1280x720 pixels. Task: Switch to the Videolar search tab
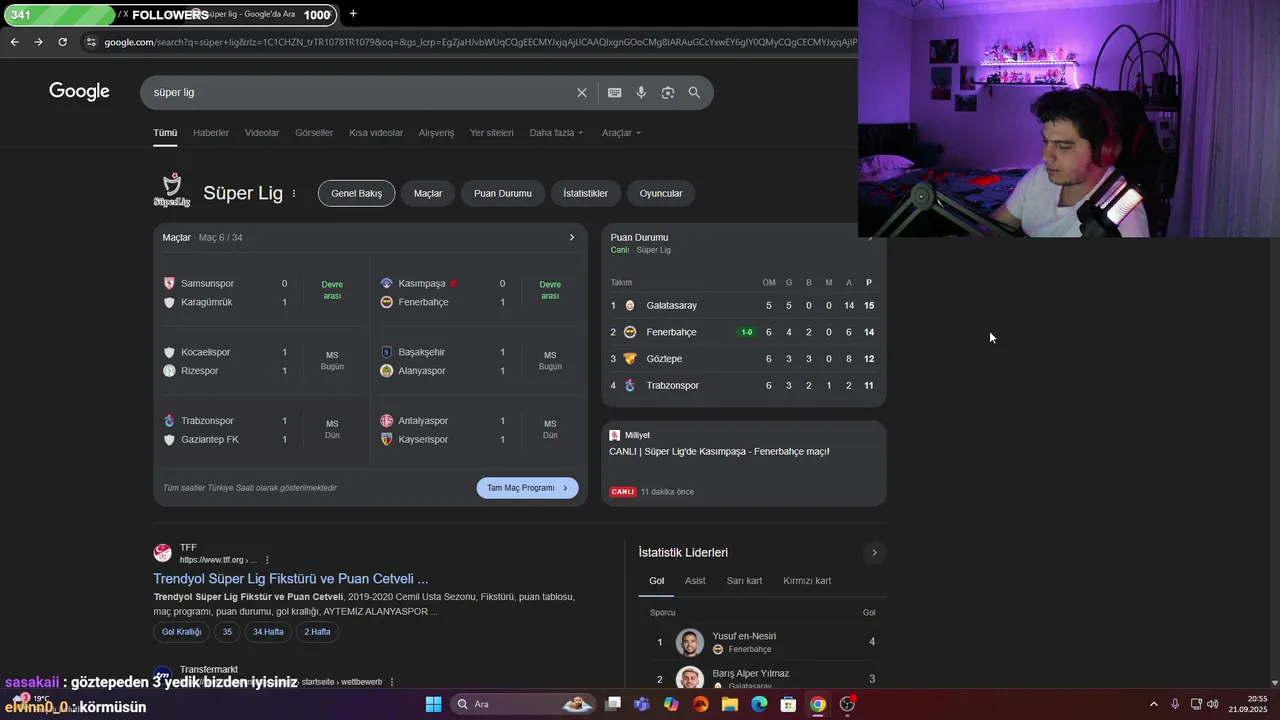coord(262,132)
